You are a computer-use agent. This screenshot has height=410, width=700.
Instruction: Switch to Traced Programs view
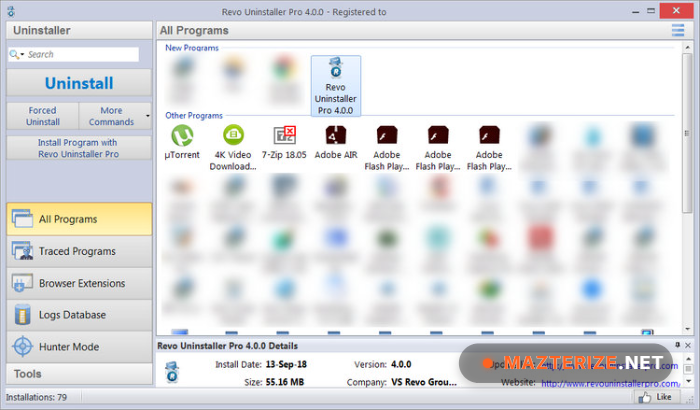point(79,251)
